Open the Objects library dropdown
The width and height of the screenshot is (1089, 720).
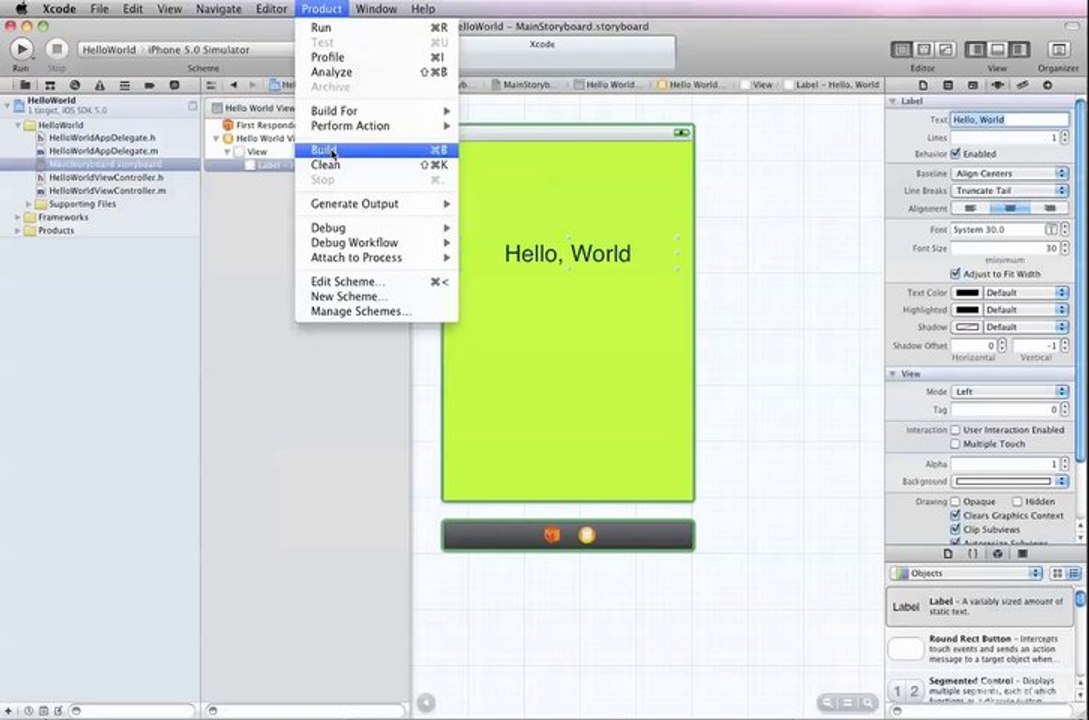967,573
